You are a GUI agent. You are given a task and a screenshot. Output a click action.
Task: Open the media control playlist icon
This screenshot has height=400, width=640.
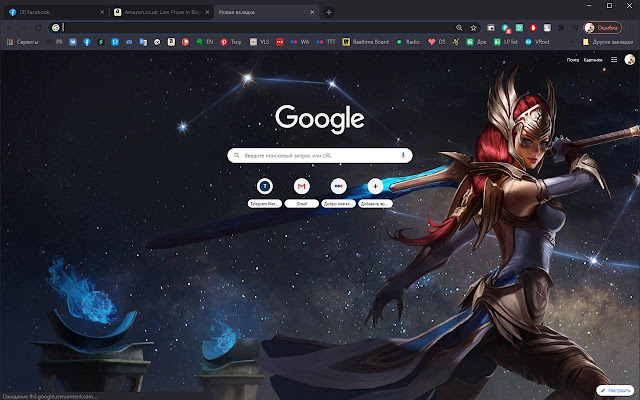(x=575, y=28)
